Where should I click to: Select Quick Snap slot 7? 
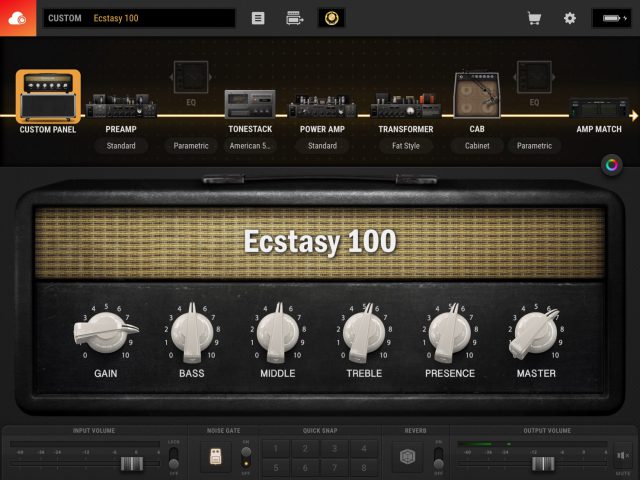(x=334, y=467)
